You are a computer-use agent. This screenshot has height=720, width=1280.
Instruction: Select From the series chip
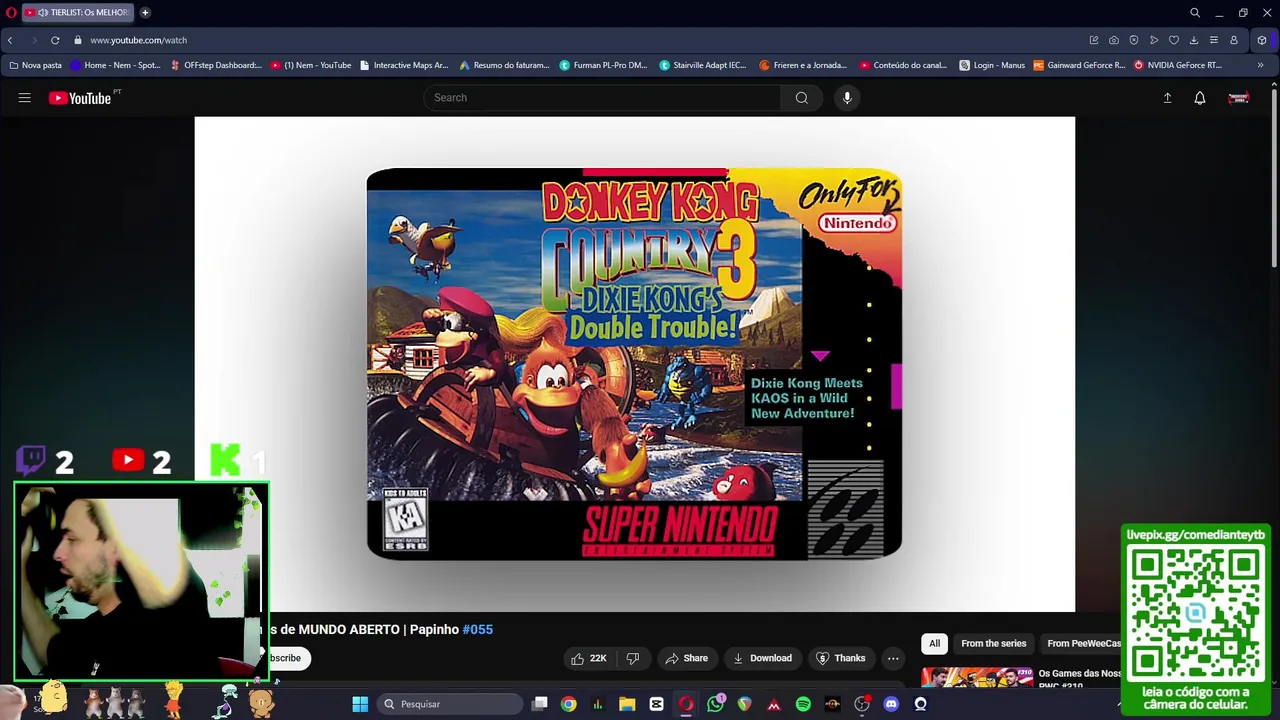pyautogui.click(x=993, y=644)
